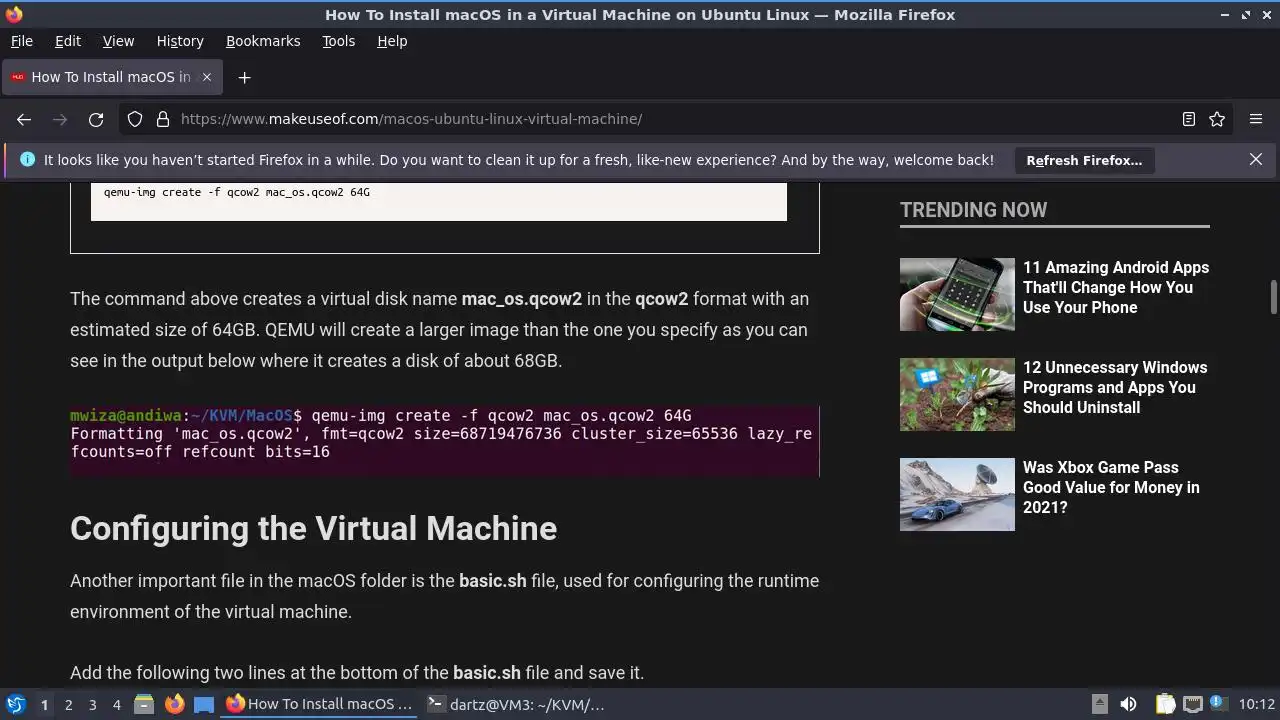Open the system application menu launcher
1280x720 pixels.
[x=15, y=704]
